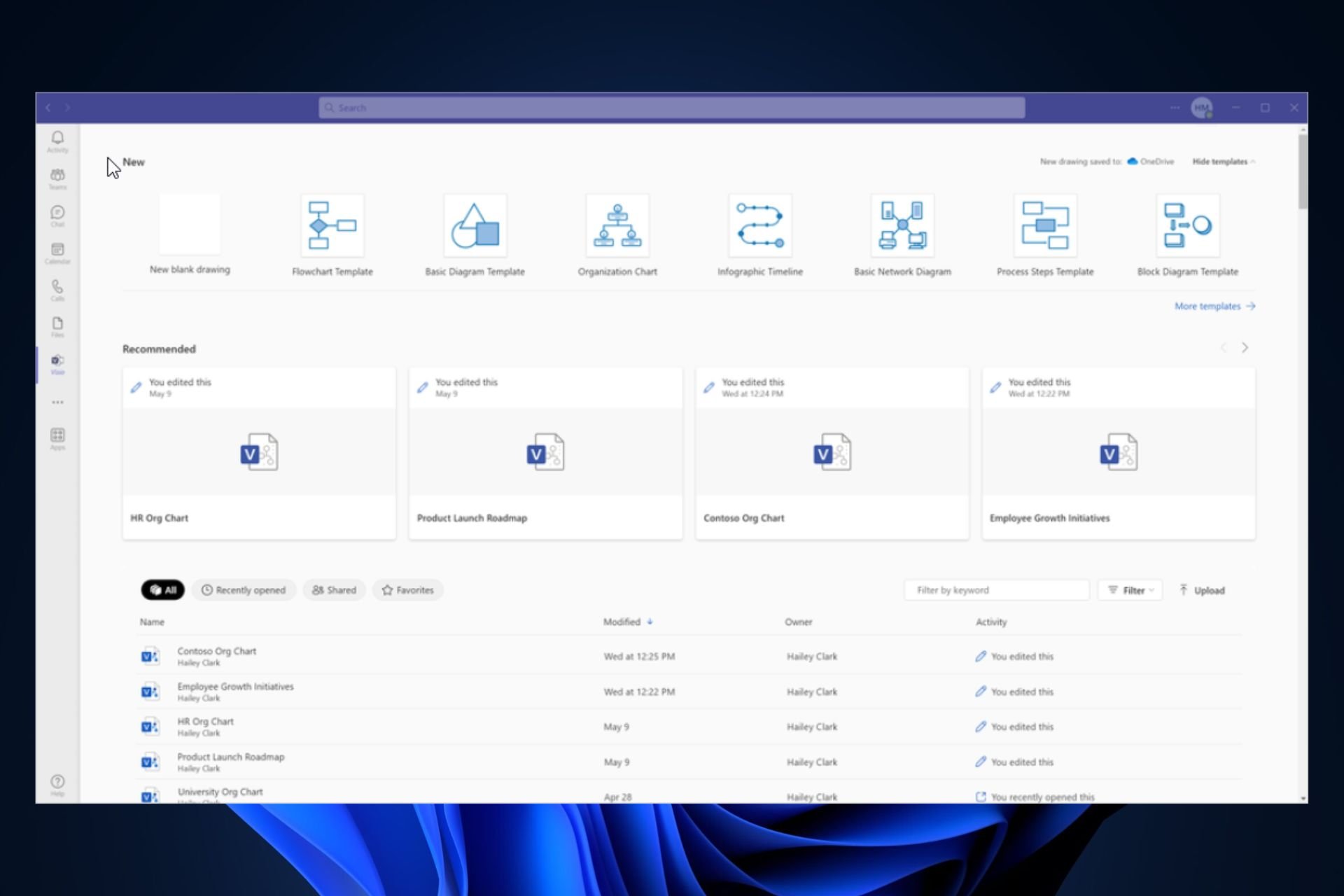Select the All files tab
The height and width of the screenshot is (896, 1344).
pos(162,590)
